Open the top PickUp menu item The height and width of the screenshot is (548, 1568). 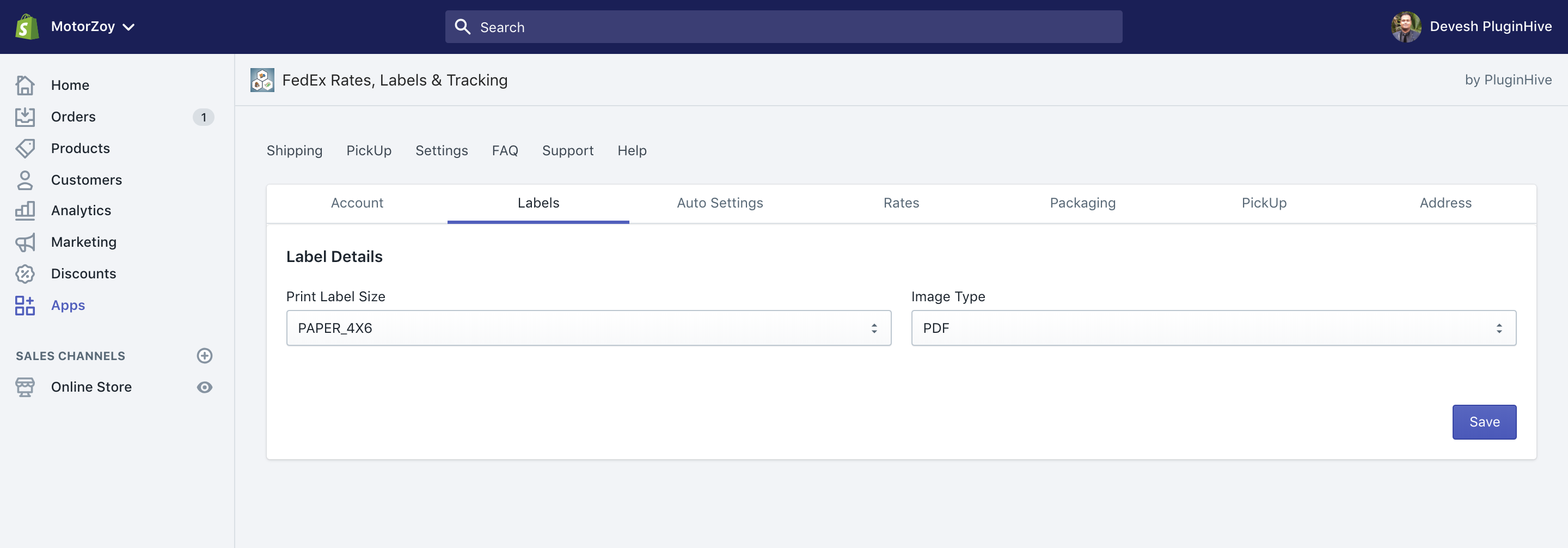tap(369, 150)
